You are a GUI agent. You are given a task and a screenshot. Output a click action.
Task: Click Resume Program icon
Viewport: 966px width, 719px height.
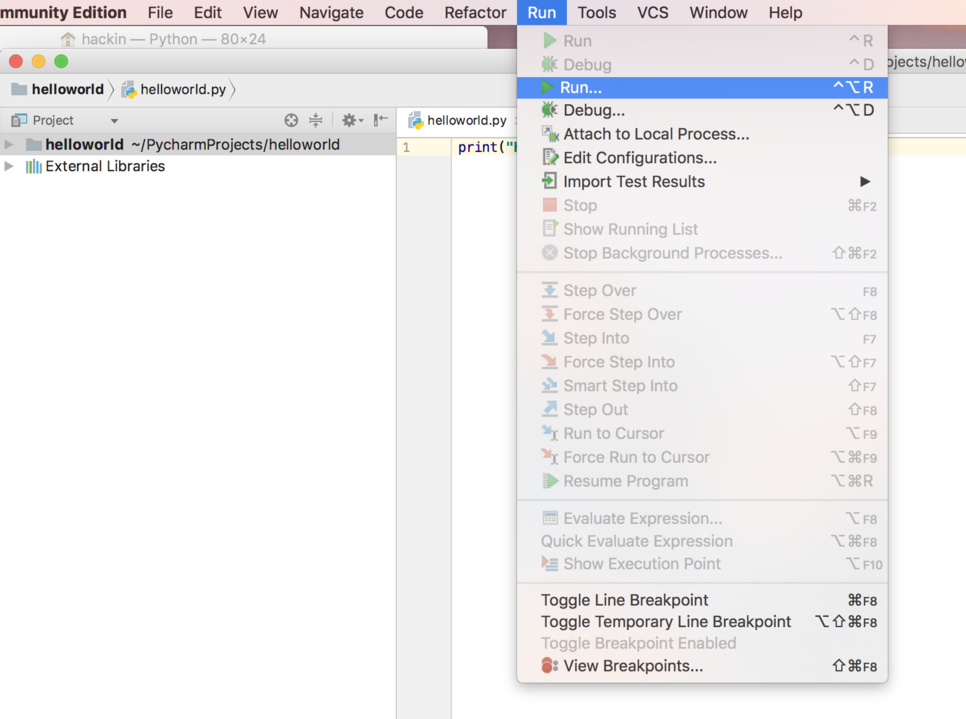550,481
